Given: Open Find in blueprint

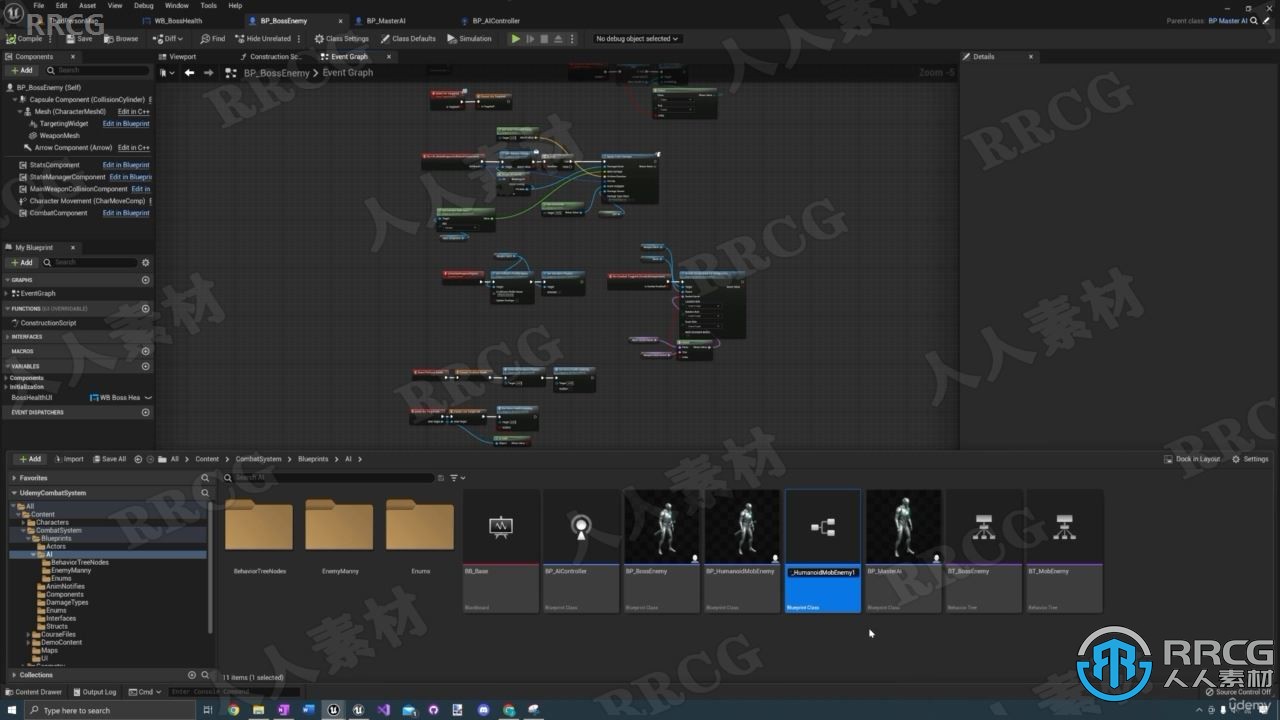Looking at the screenshot, I should click(x=213, y=39).
